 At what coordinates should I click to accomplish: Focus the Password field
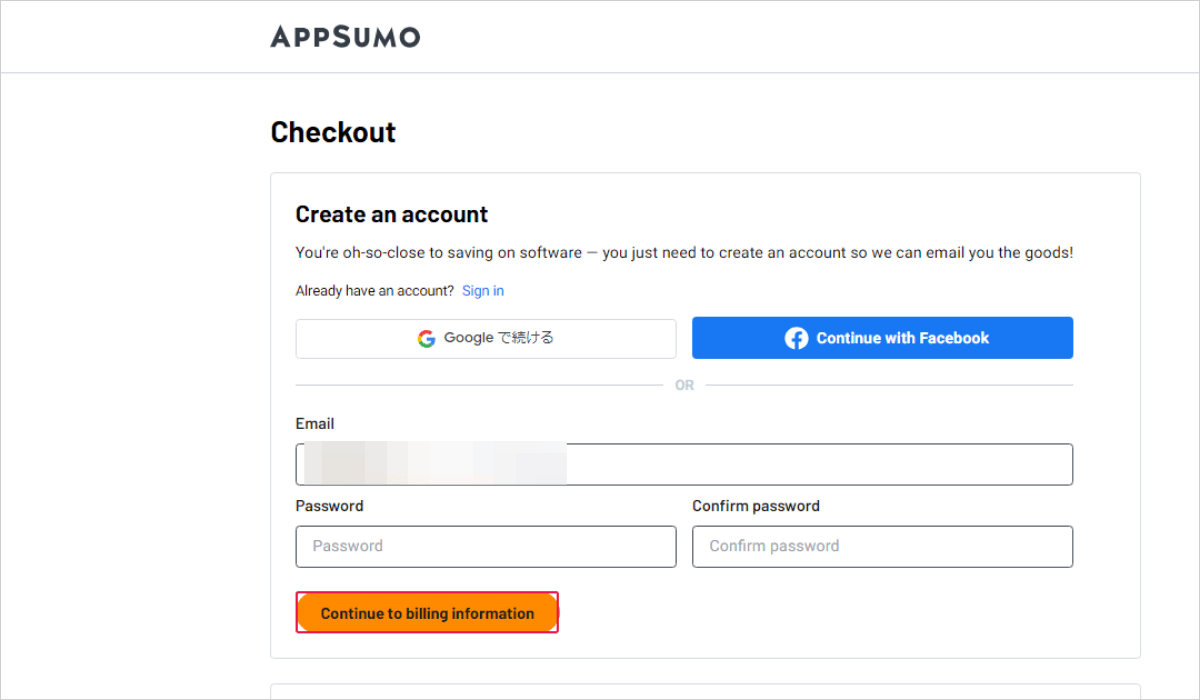(486, 546)
